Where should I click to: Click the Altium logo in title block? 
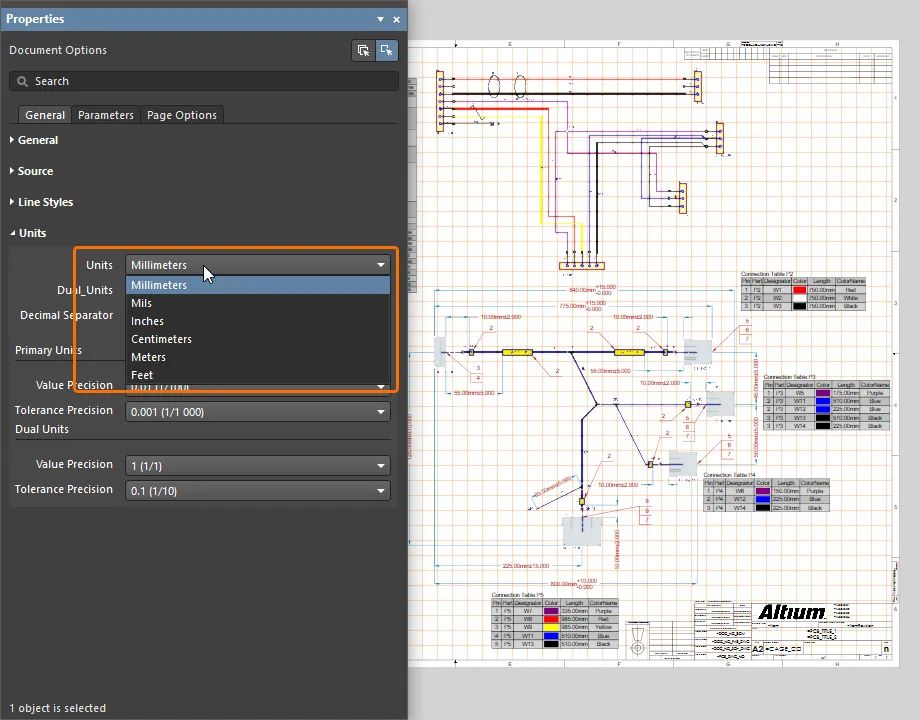pyautogui.click(x=792, y=612)
